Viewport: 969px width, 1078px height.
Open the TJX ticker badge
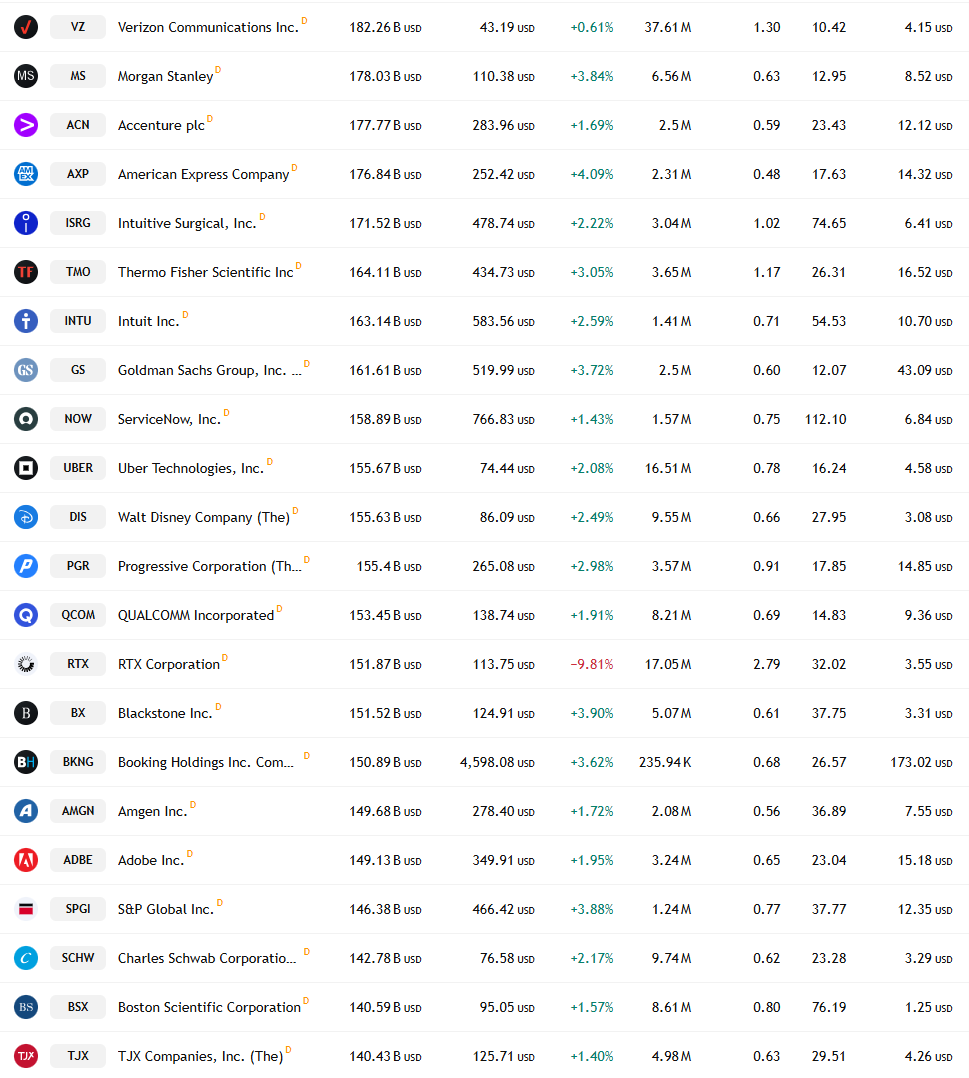point(78,1055)
